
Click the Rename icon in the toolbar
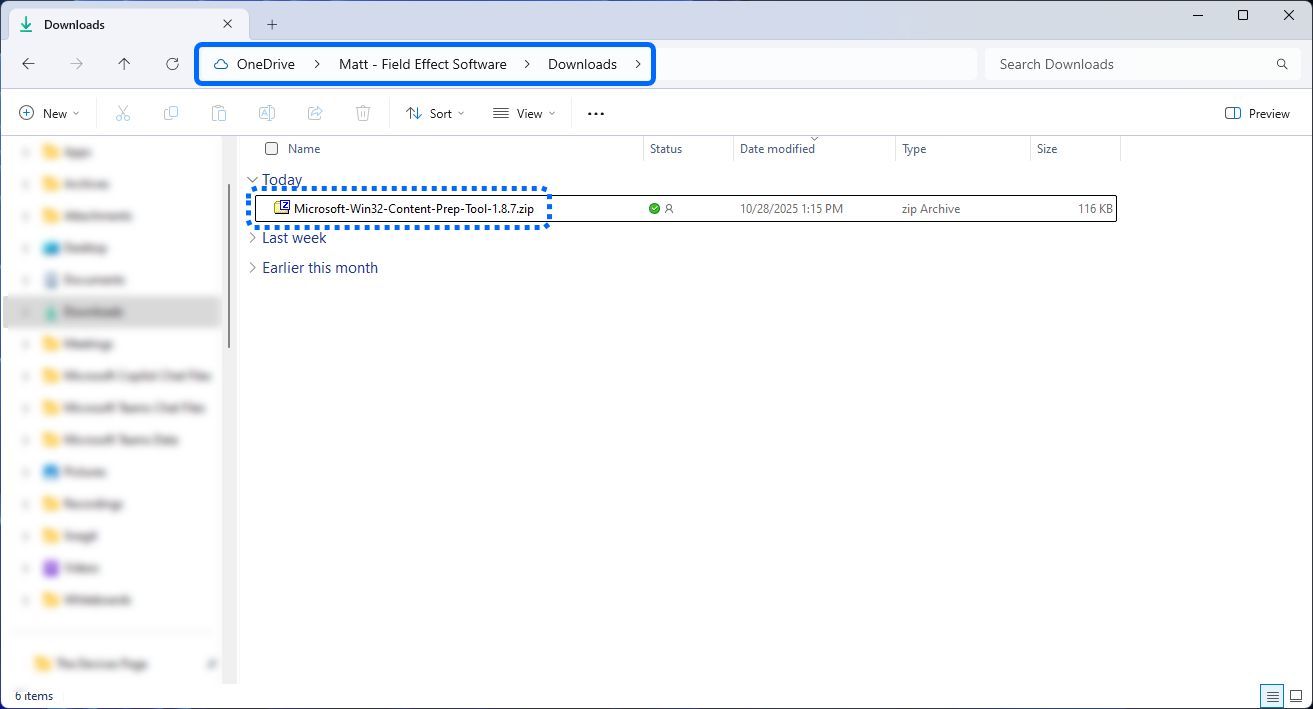[x=267, y=114]
